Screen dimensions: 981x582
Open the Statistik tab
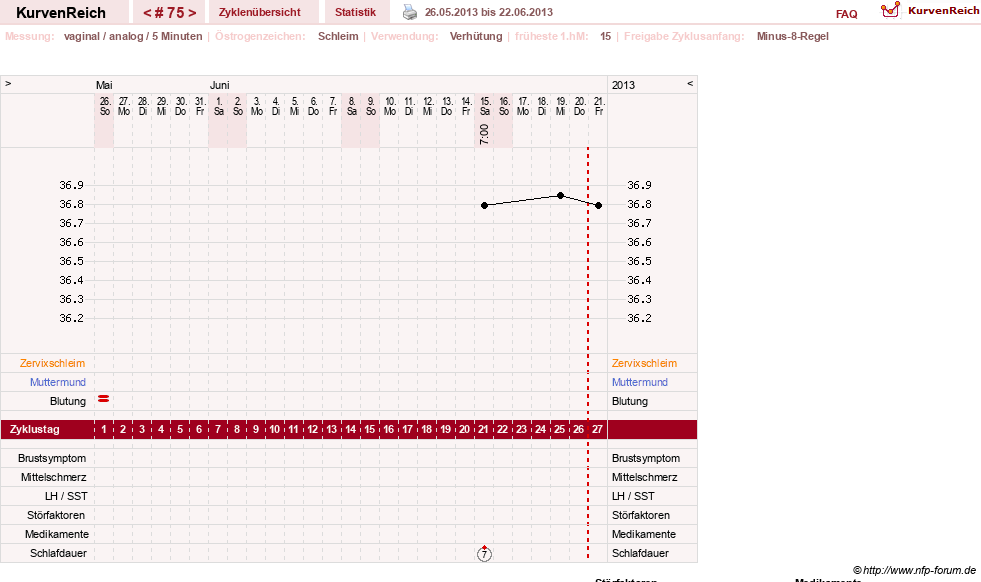pyautogui.click(x=355, y=12)
